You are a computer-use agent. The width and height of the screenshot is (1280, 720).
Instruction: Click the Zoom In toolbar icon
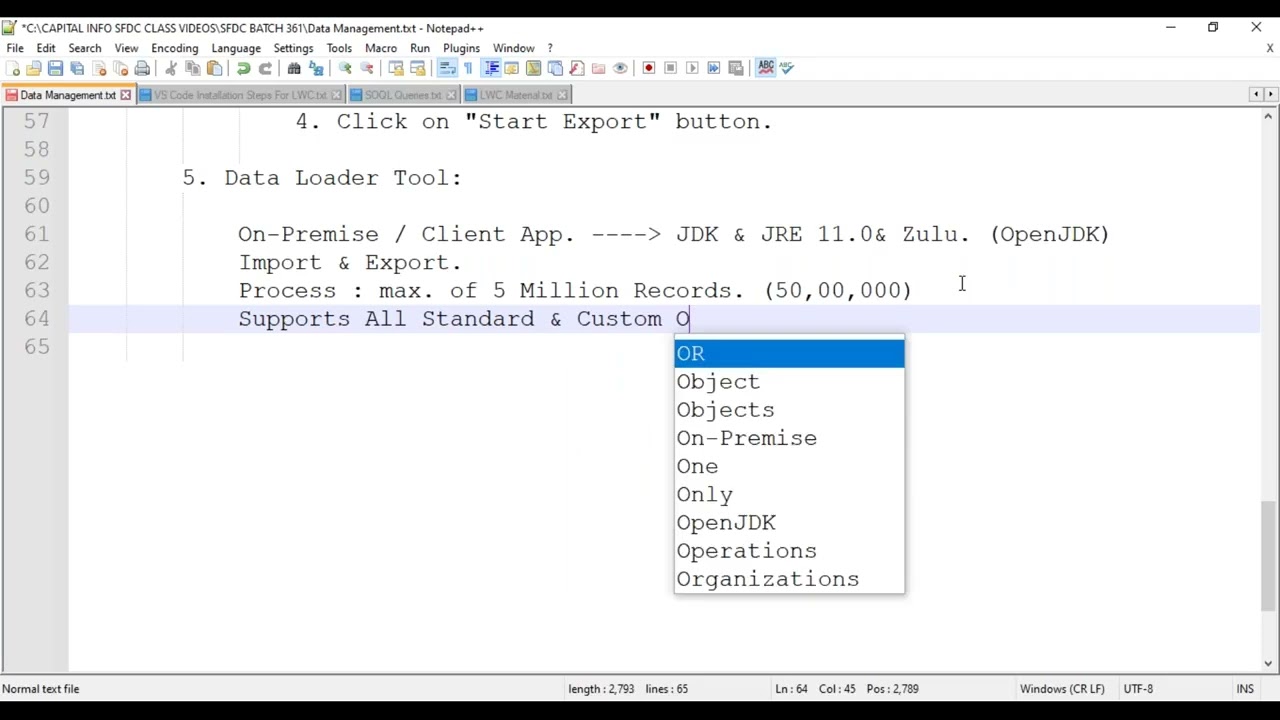click(x=345, y=68)
